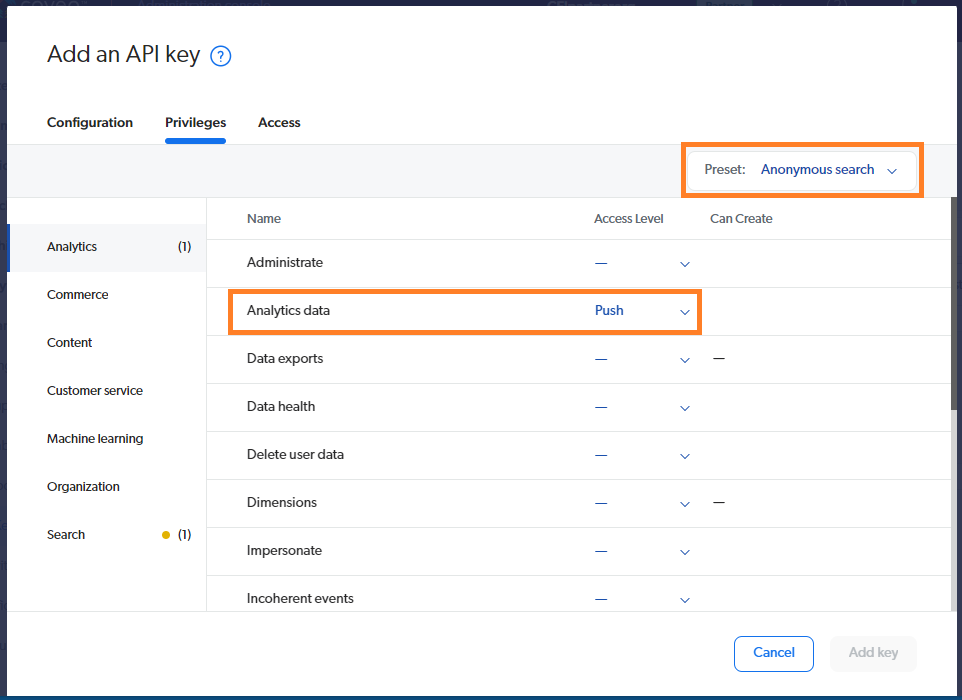The image size is (962, 700).
Task: Click the (1) count next to Search
Action: [185, 535]
